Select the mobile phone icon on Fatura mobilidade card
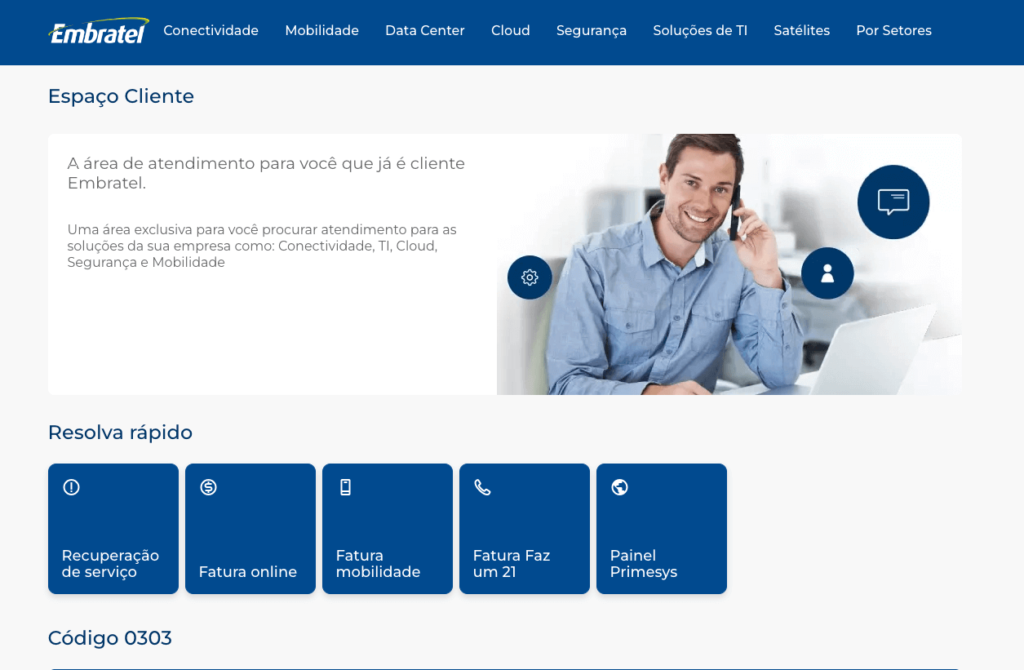 (x=345, y=487)
